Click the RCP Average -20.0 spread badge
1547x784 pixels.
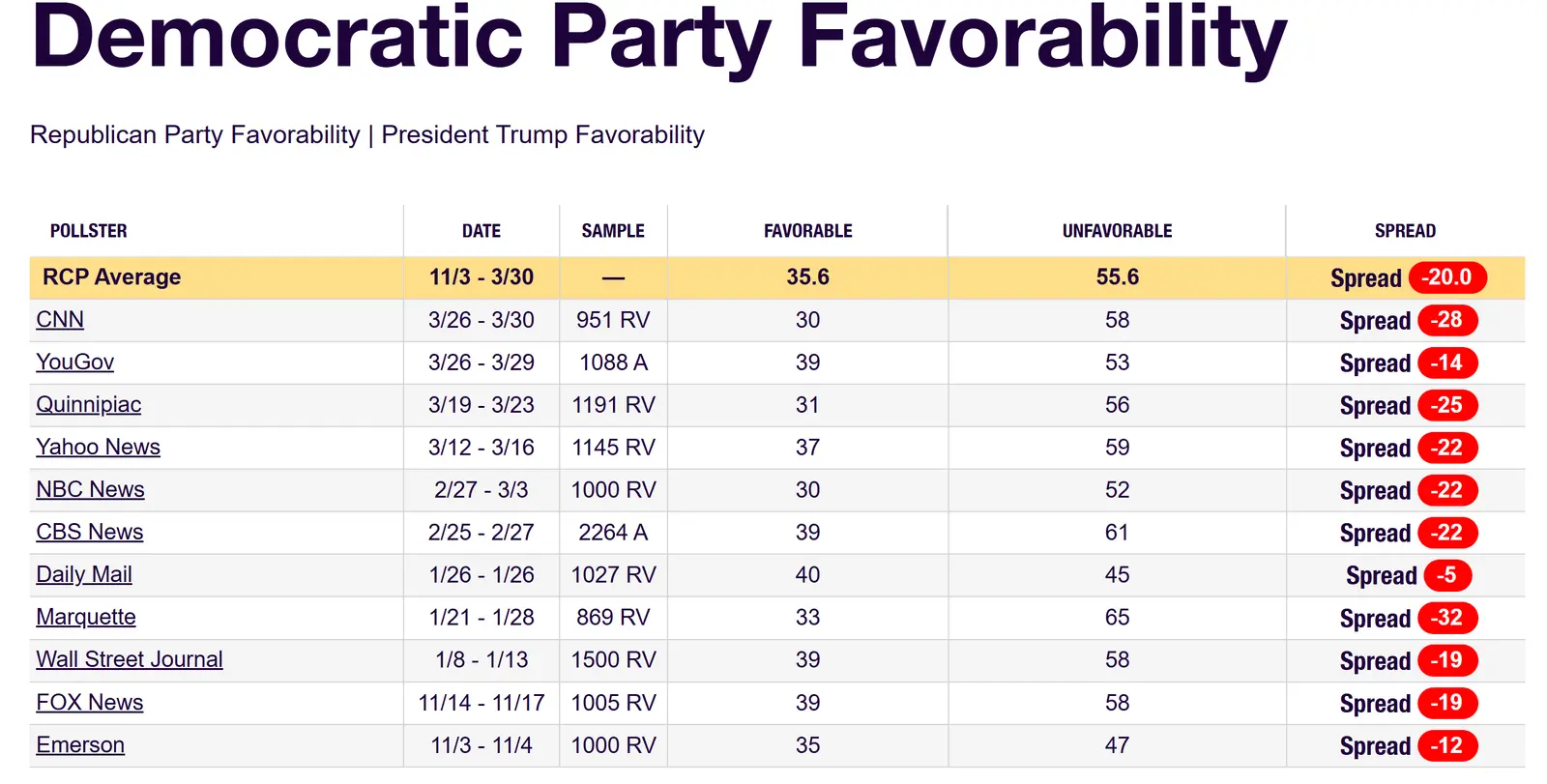(1446, 277)
